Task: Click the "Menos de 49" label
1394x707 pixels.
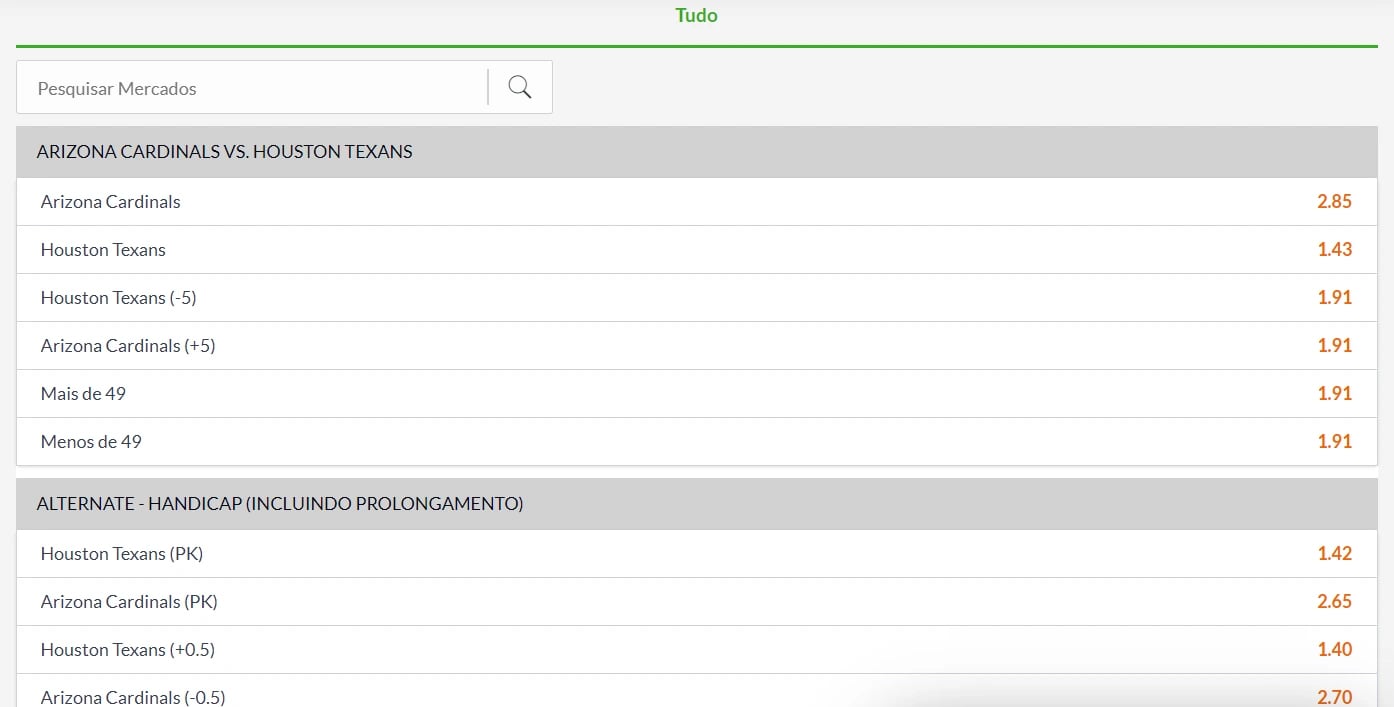Action: pos(91,441)
